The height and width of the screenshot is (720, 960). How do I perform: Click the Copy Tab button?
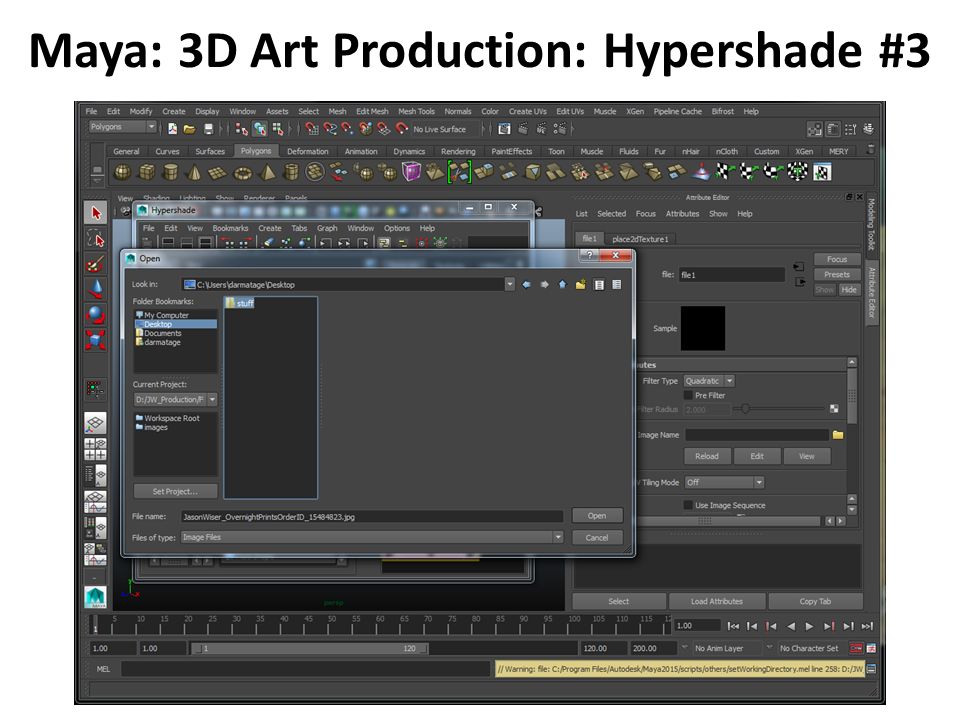(816, 601)
